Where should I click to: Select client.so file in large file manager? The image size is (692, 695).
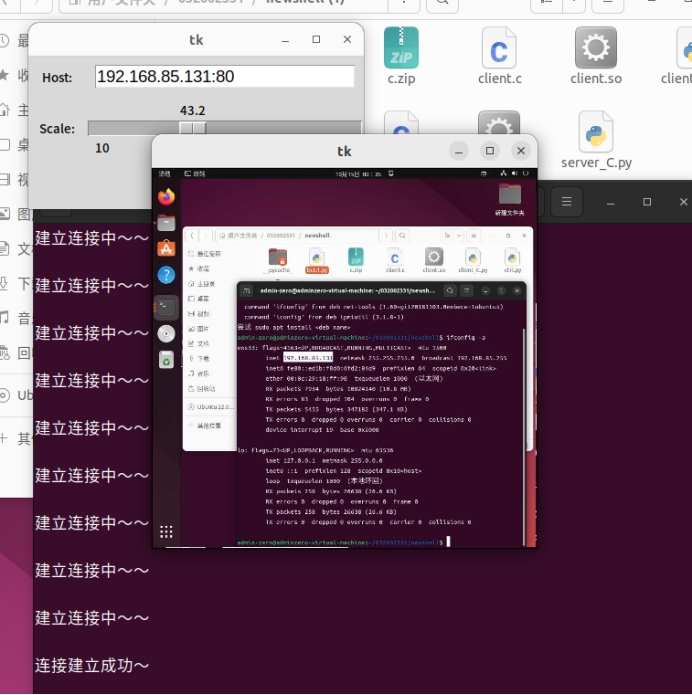coord(595,56)
